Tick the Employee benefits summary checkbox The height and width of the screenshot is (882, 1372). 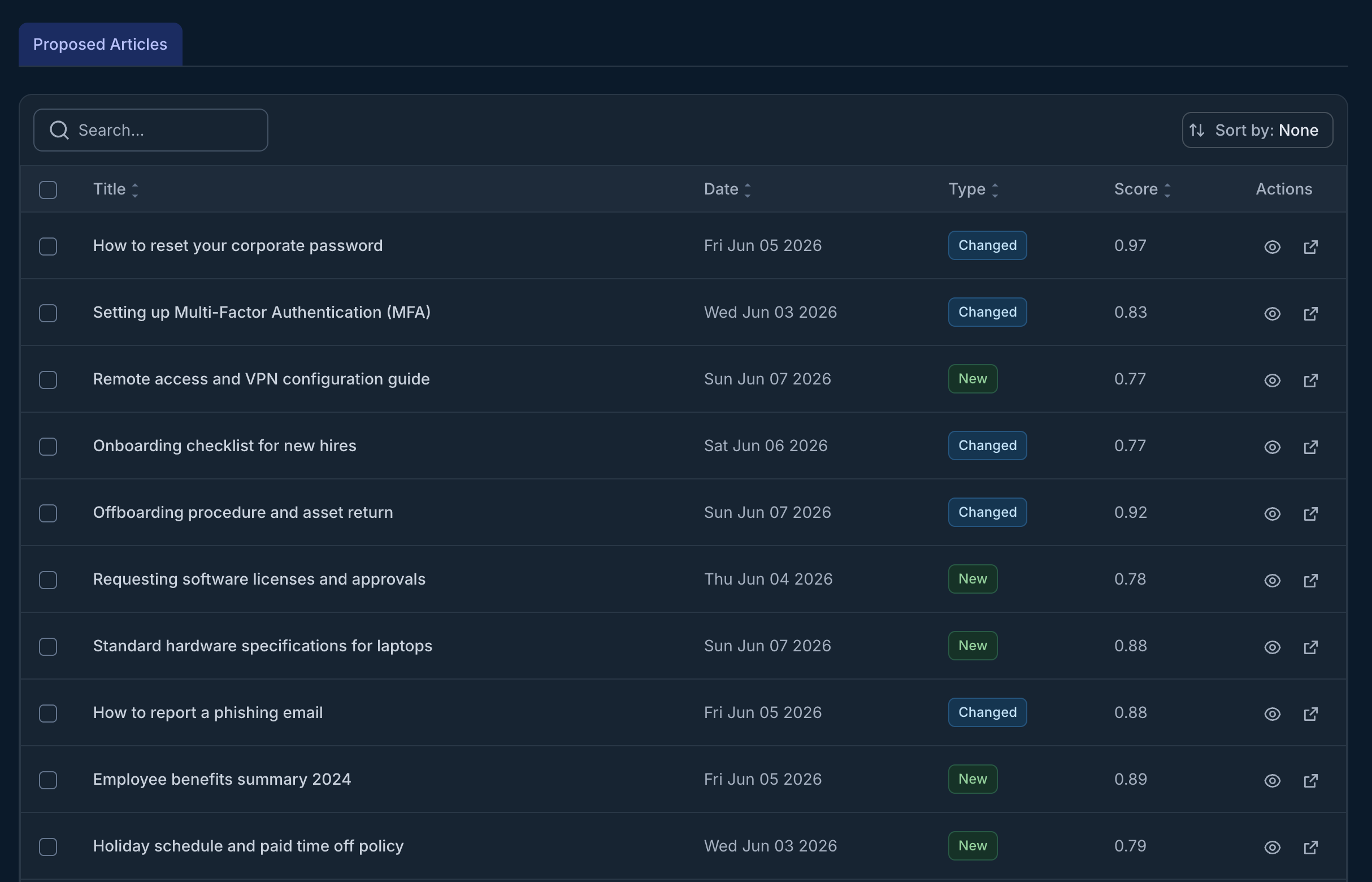pos(48,780)
